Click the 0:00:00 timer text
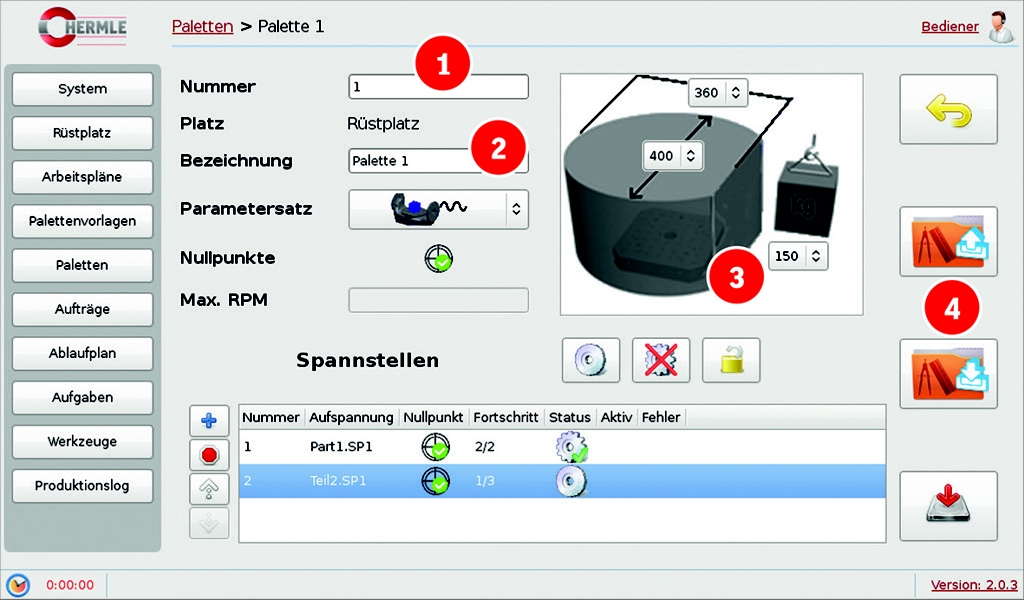 click(70, 585)
